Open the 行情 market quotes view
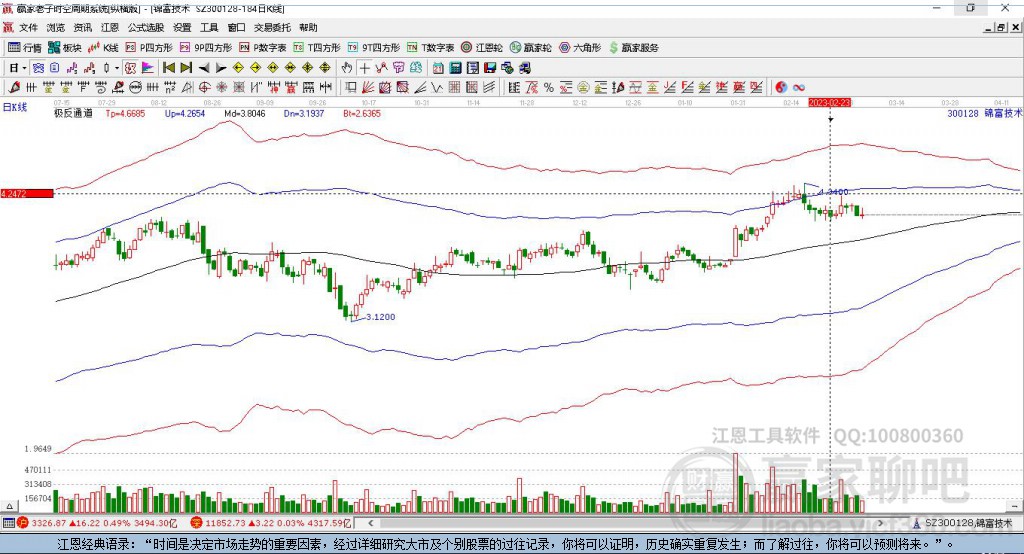This screenshot has width=1024, height=554. pos(25,48)
